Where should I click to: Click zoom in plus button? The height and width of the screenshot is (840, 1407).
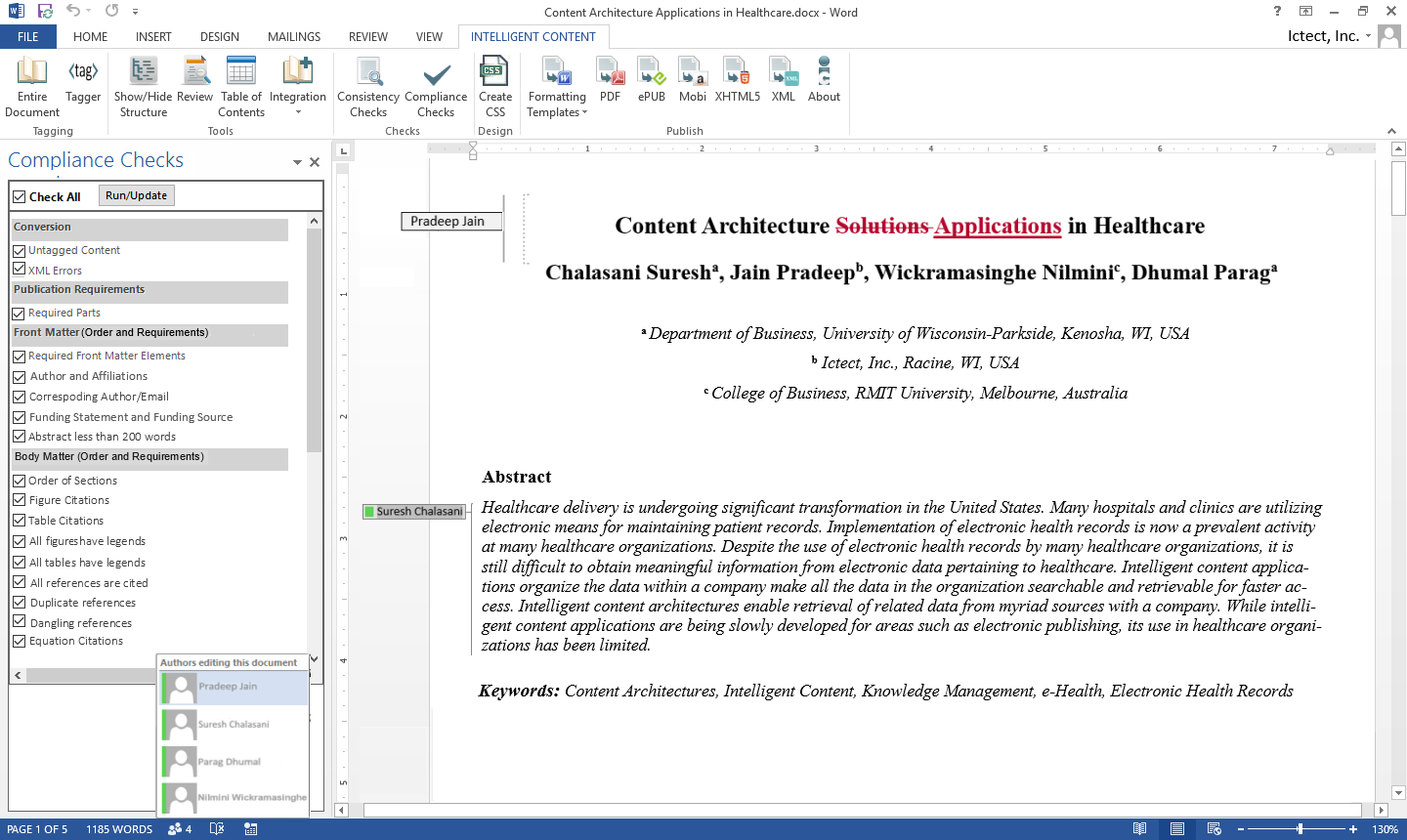coord(1353,829)
